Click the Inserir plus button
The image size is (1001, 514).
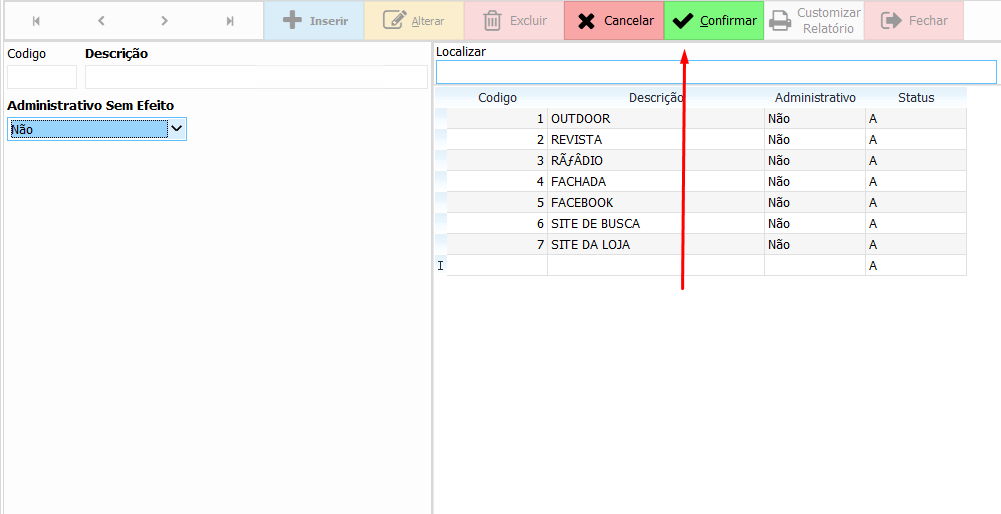tap(313, 21)
